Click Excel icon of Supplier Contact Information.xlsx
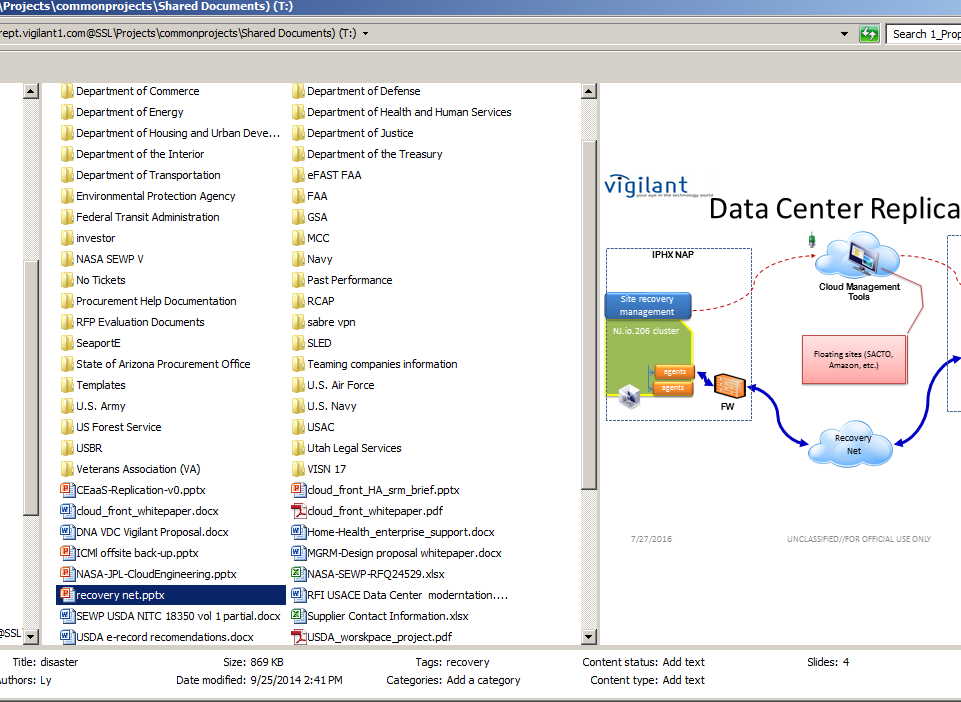 coord(298,616)
